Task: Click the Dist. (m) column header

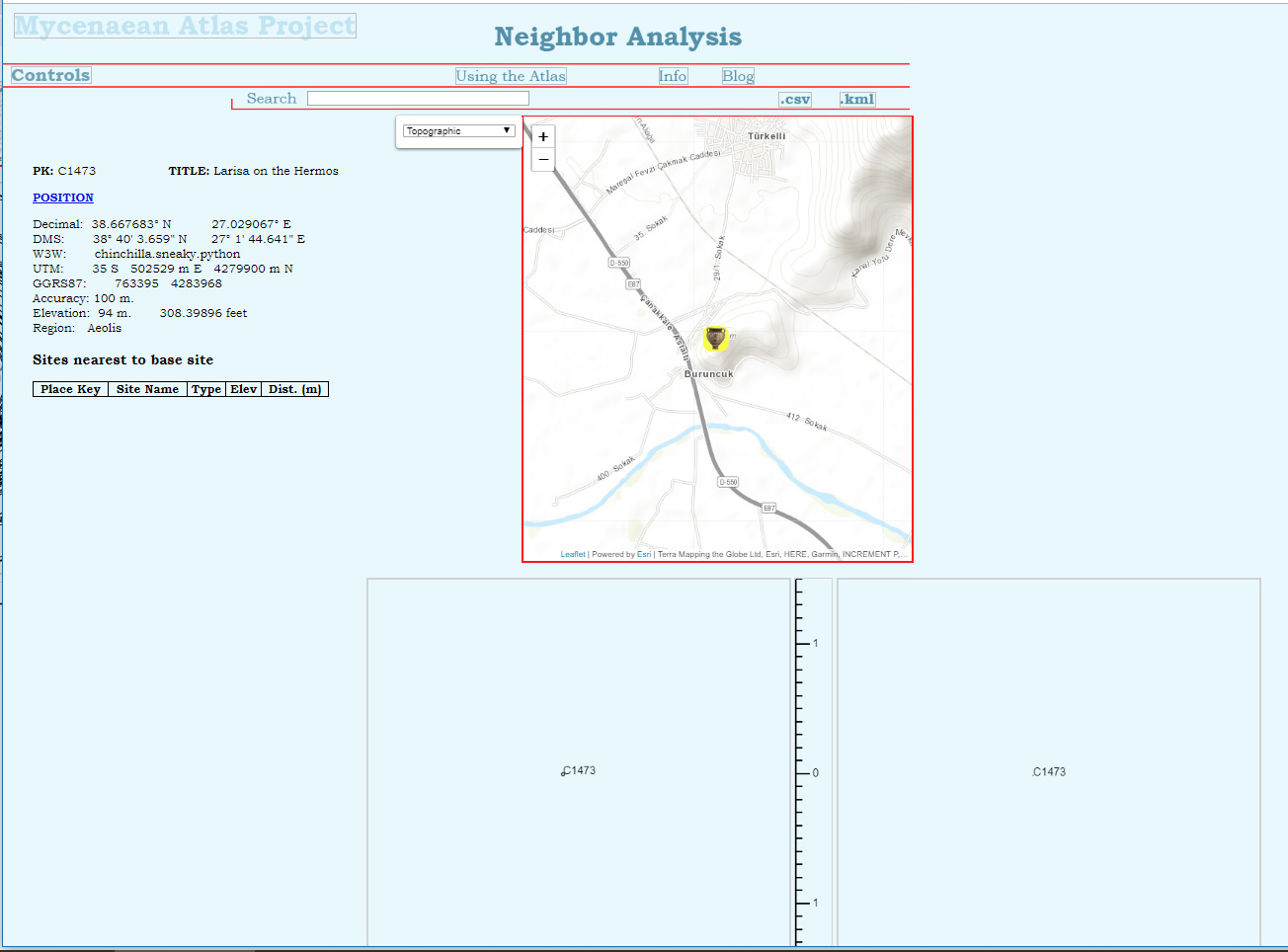Action: coord(294,389)
